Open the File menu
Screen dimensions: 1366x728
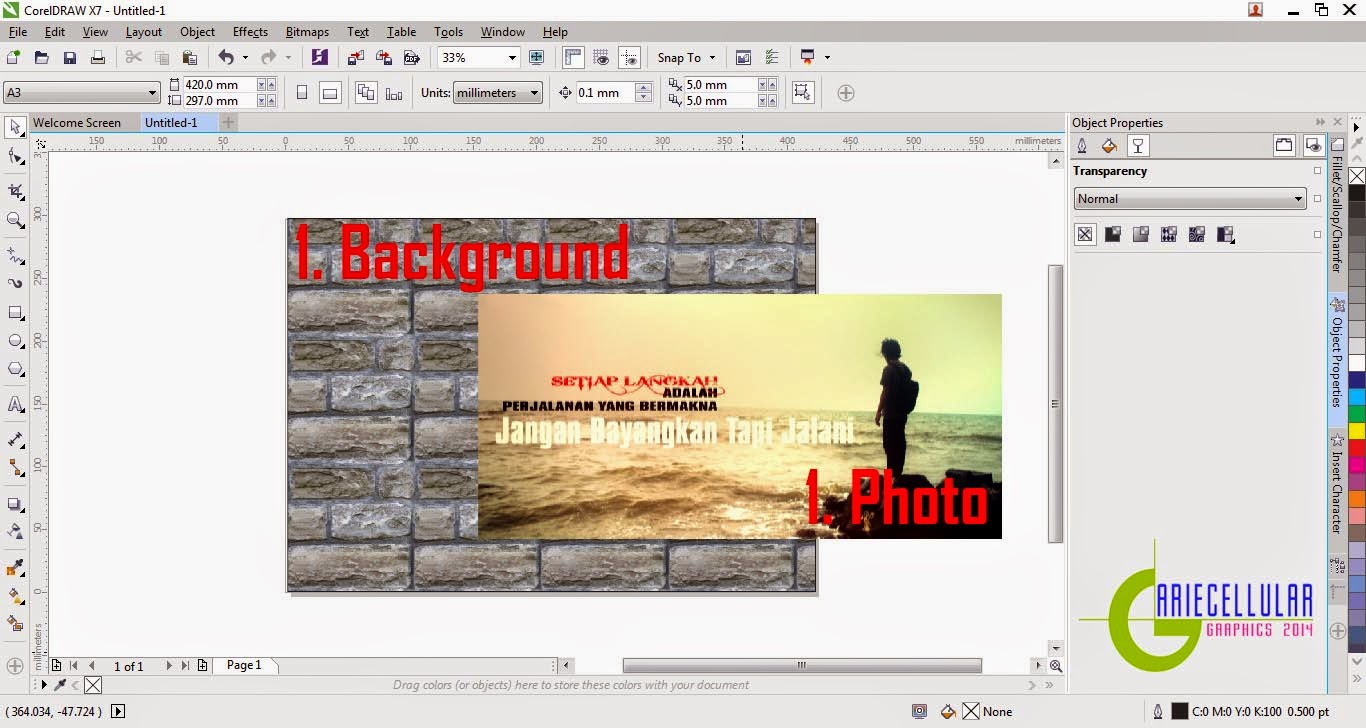click(18, 32)
